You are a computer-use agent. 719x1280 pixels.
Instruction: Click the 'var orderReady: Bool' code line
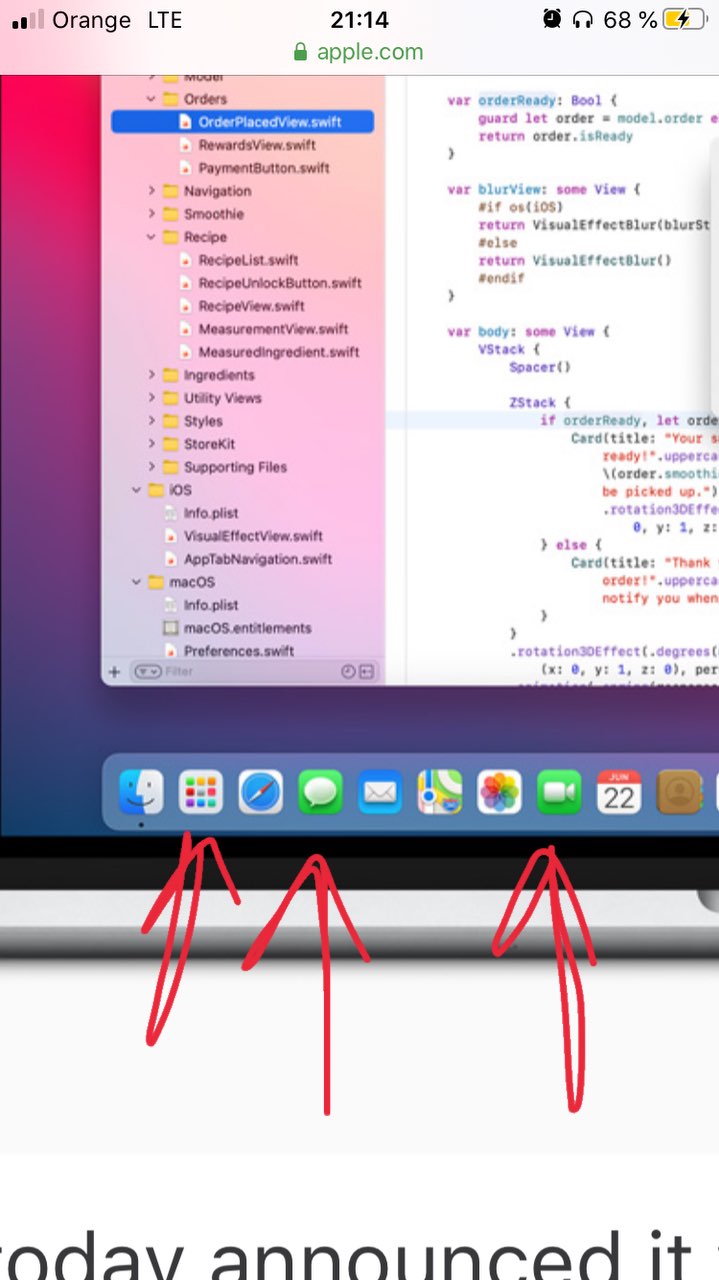click(532, 101)
